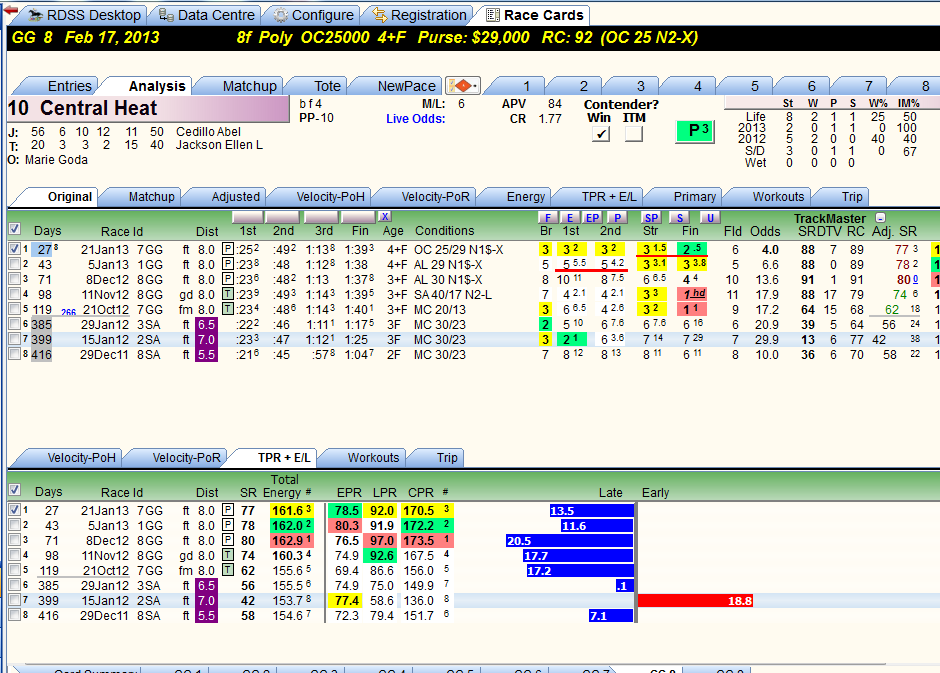Click the X button above the Age column
The image size is (940, 673).
click(x=385, y=217)
